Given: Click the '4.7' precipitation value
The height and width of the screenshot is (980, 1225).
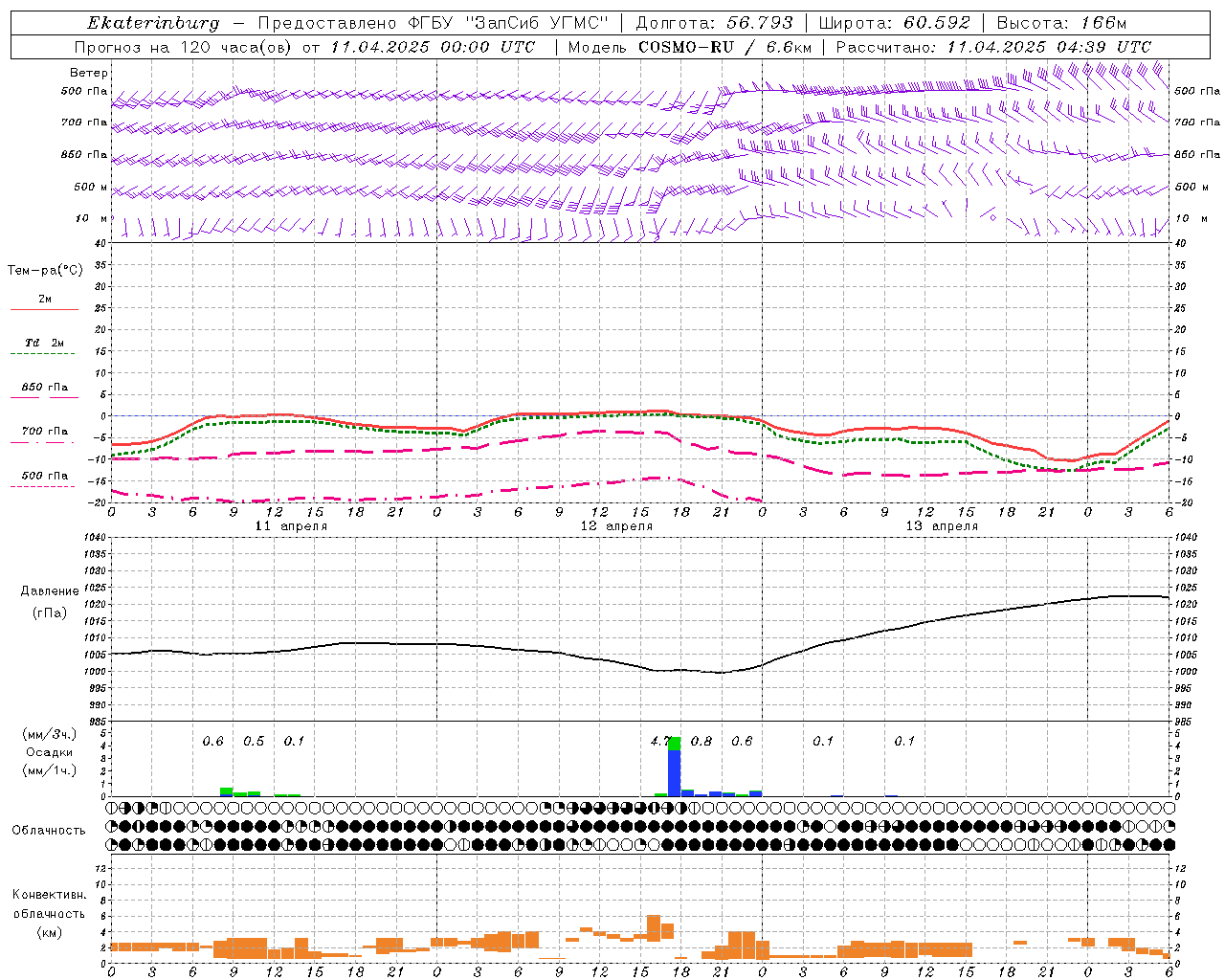Looking at the screenshot, I should [660, 741].
